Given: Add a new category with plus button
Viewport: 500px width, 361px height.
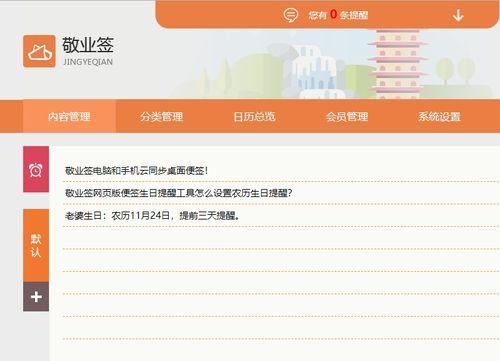Looking at the screenshot, I should tap(36, 296).
